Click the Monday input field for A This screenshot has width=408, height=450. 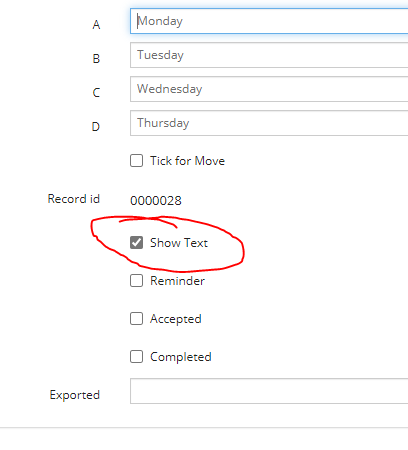269,21
